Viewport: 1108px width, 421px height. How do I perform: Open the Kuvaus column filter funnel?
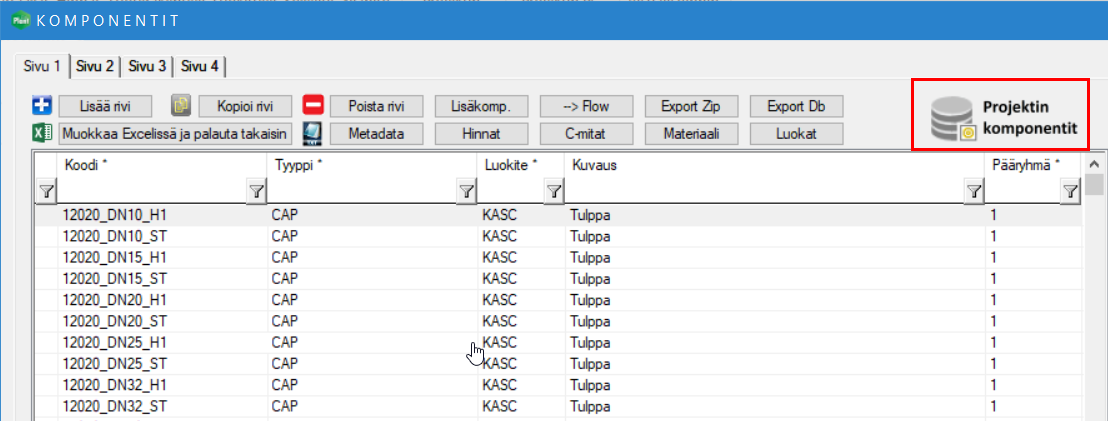974,191
